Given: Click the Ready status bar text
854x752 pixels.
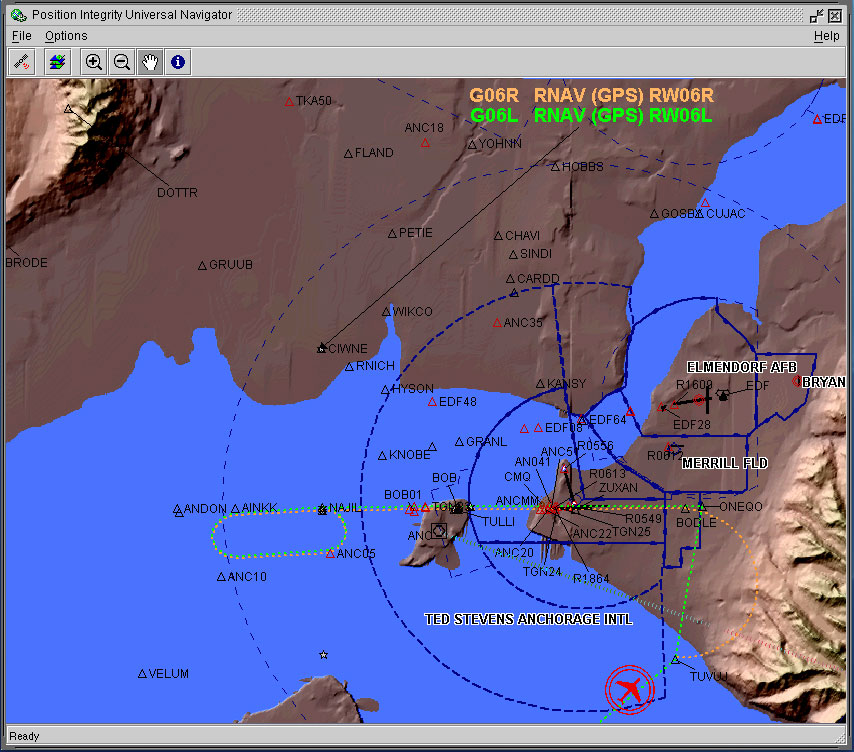Looking at the screenshot, I should pyautogui.click(x=25, y=736).
